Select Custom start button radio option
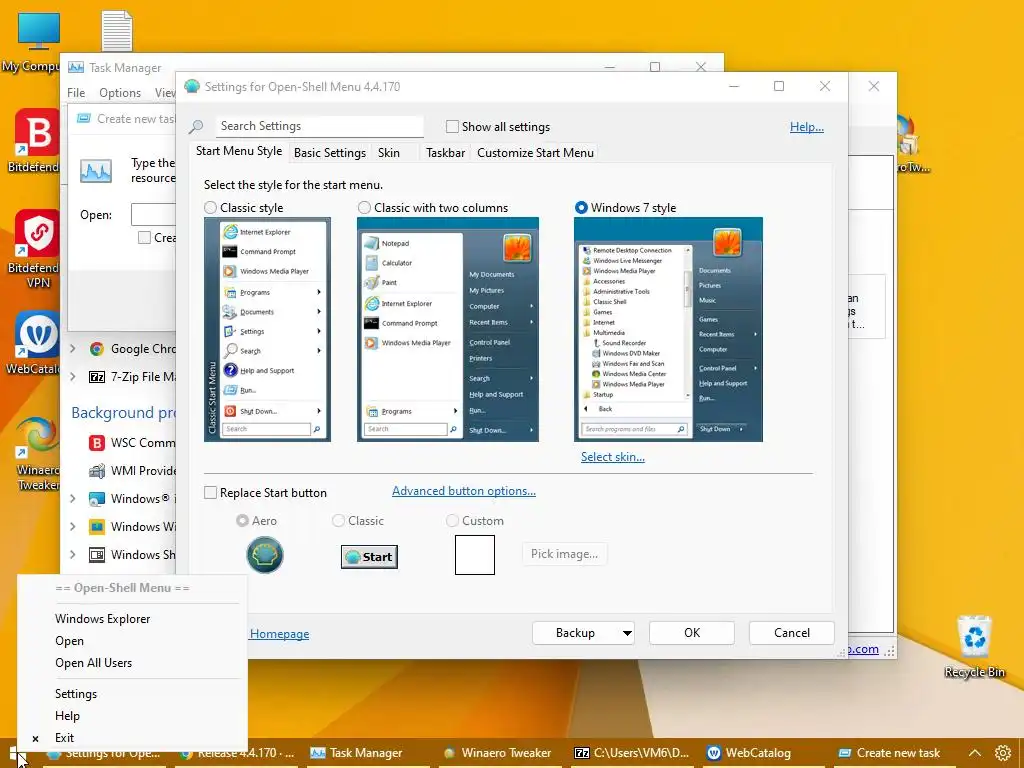Screen dimensions: 1024x768 coord(452,520)
